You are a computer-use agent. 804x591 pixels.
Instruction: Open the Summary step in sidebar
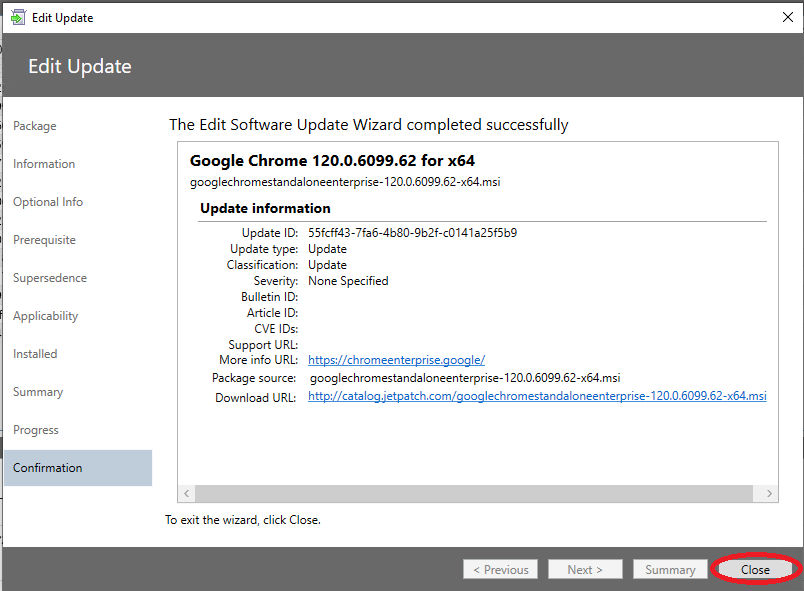tap(38, 392)
